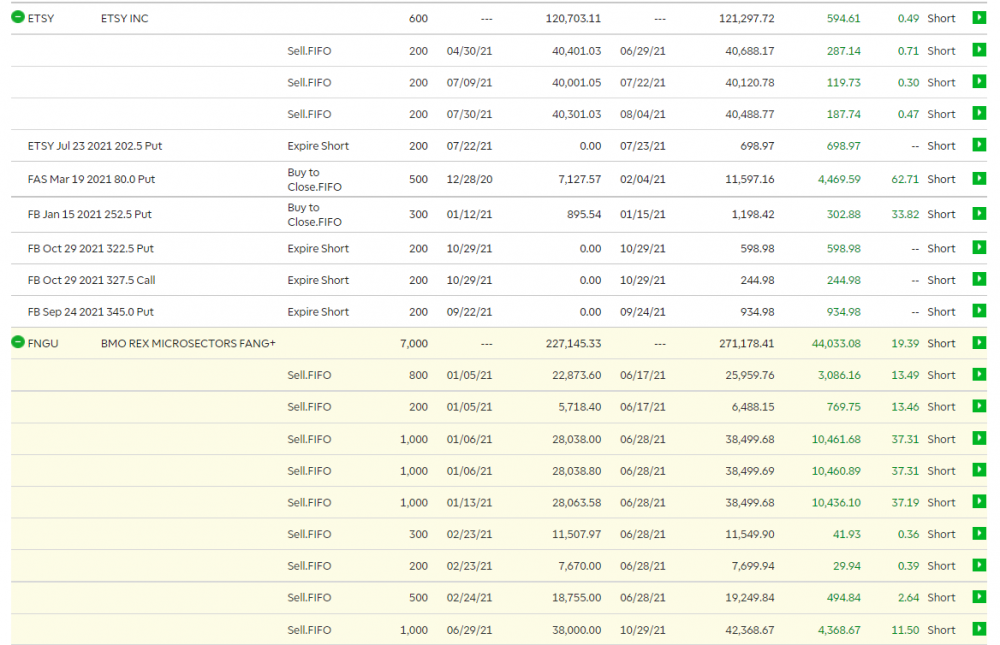1000x645 pixels.
Task: Select FB Jan 15 2021 252.5 Put name
Action: point(90,214)
